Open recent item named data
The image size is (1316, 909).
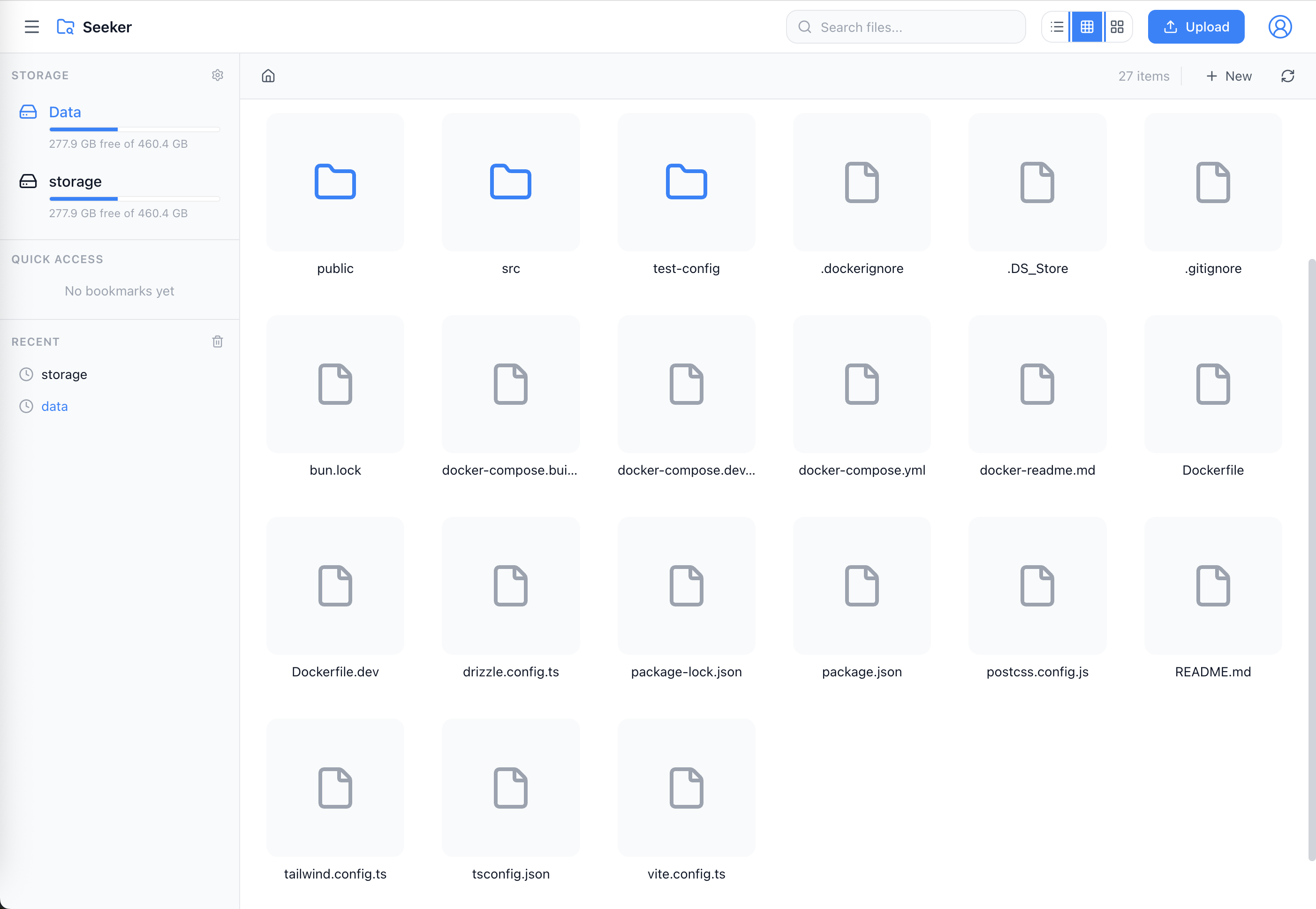[55, 406]
